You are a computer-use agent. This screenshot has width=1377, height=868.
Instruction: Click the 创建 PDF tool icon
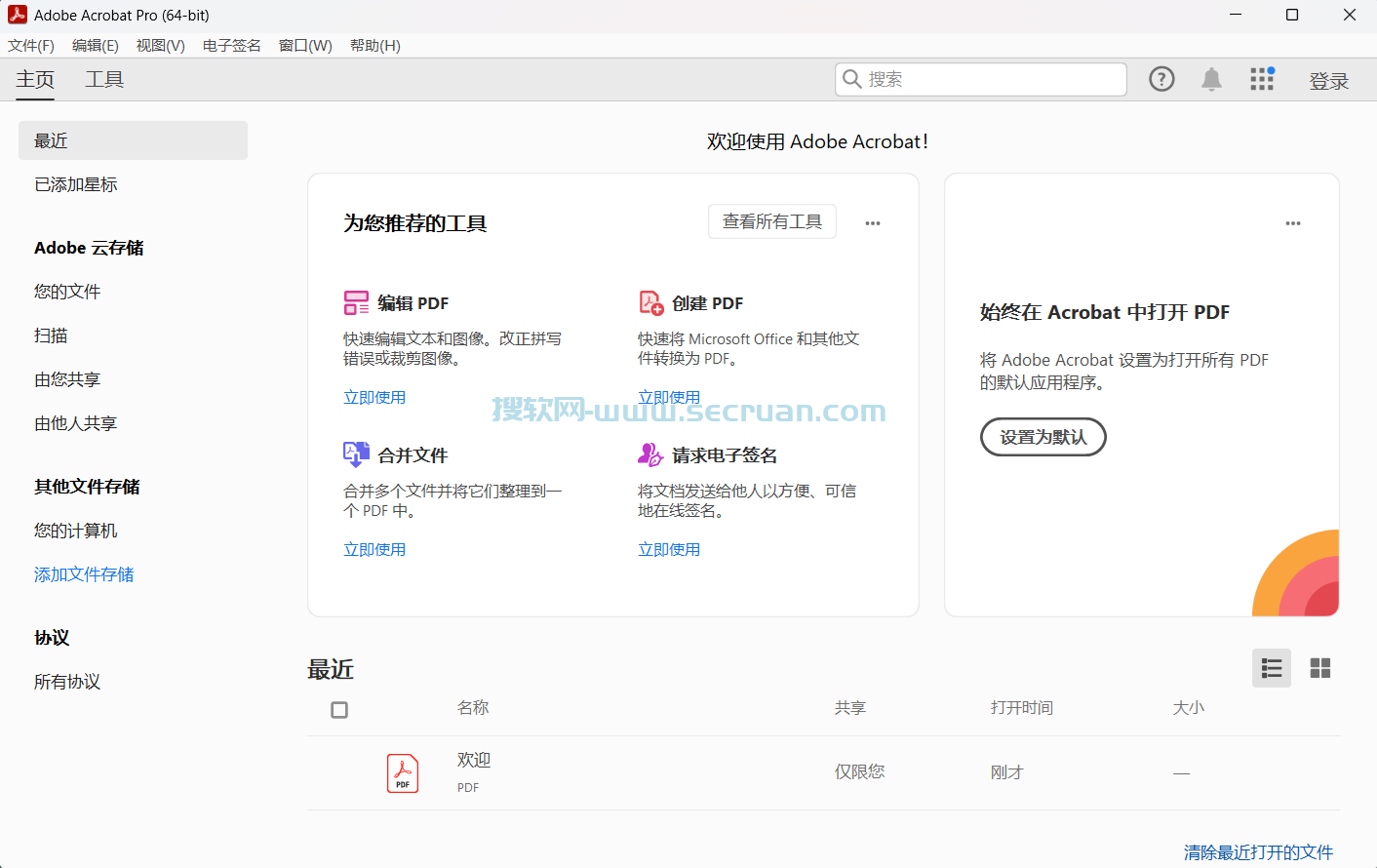[651, 303]
